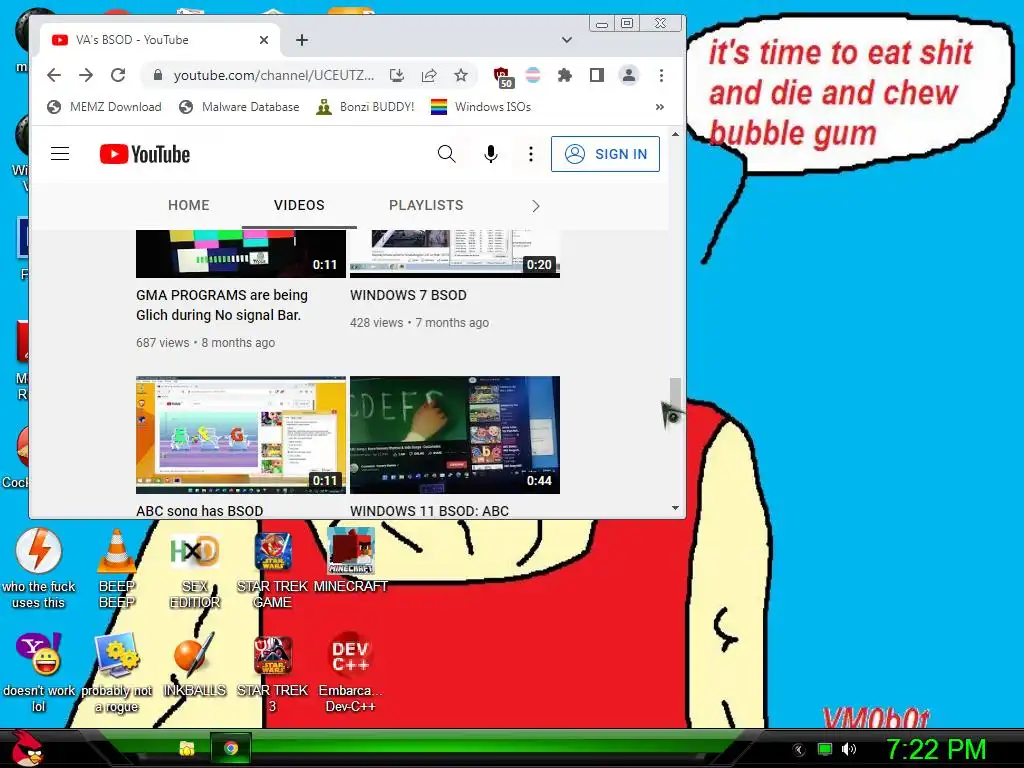This screenshot has height=768, width=1024.
Task: Switch to the VIDEOS channel tab
Action: 299,205
